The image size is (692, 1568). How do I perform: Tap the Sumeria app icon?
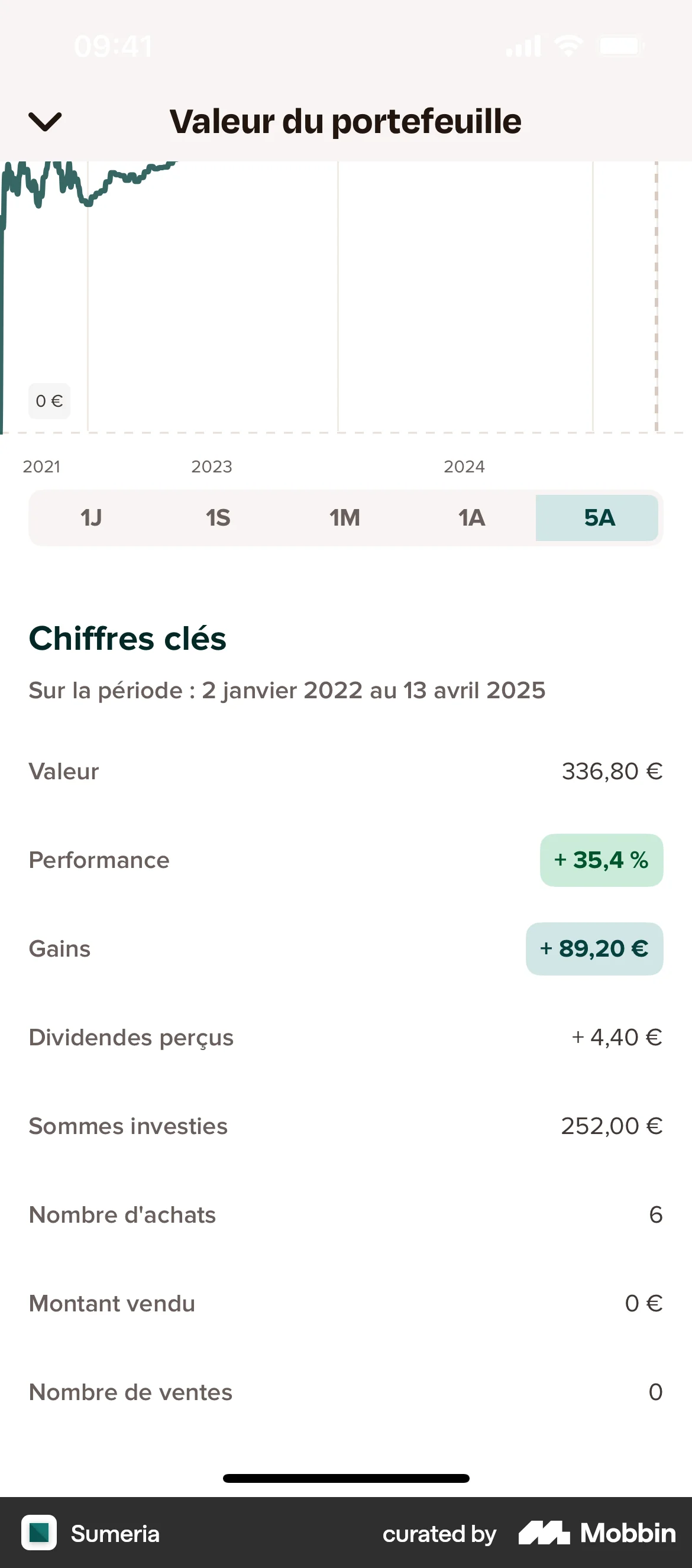click(x=39, y=1533)
